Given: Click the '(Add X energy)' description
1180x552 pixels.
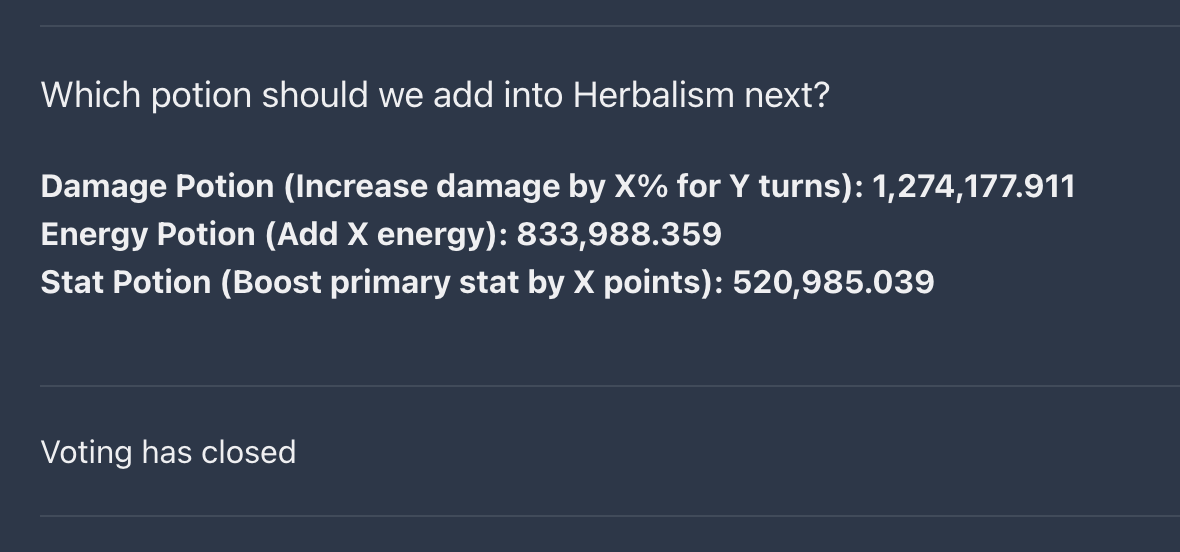Looking at the screenshot, I should [x=387, y=235].
